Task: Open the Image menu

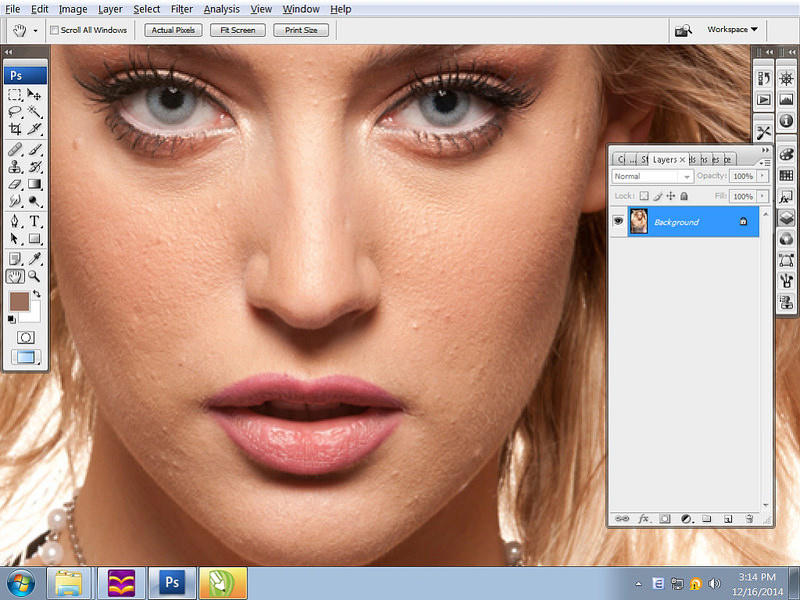Action: [73, 9]
